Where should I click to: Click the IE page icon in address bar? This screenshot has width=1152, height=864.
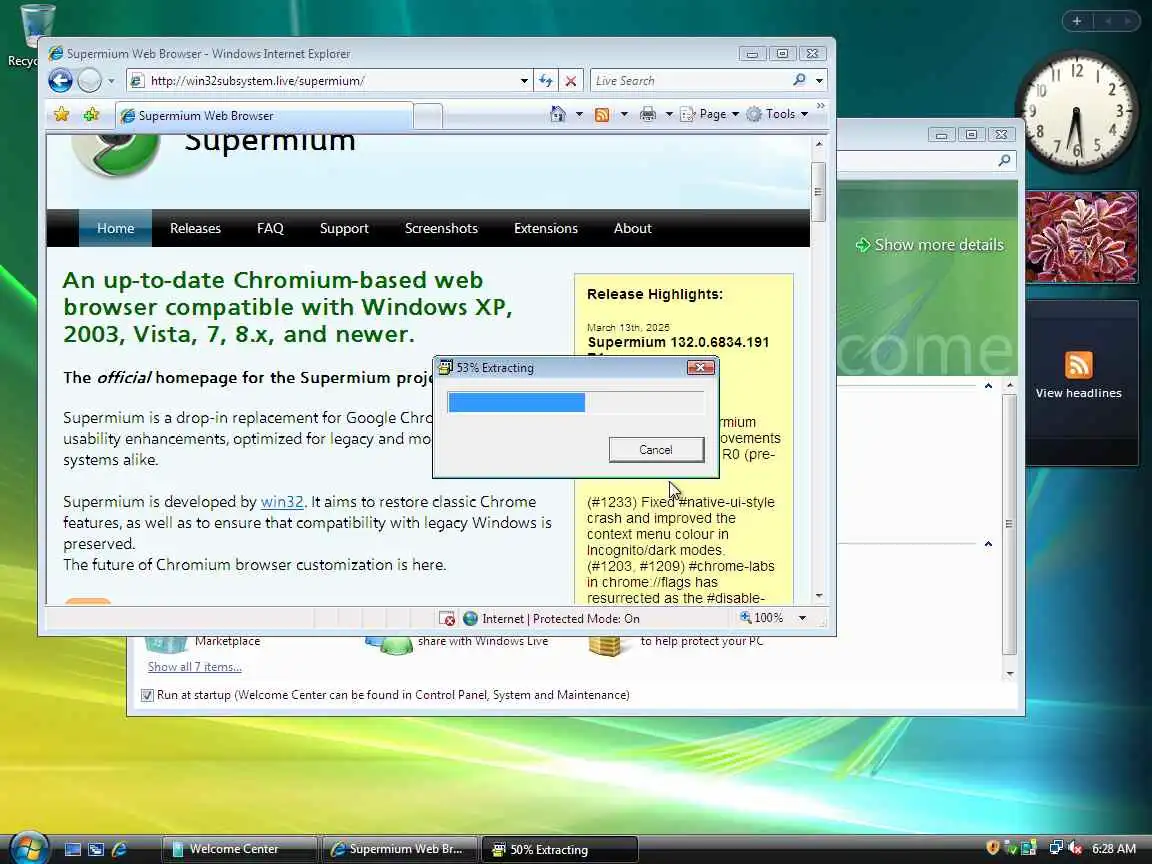(137, 81)
